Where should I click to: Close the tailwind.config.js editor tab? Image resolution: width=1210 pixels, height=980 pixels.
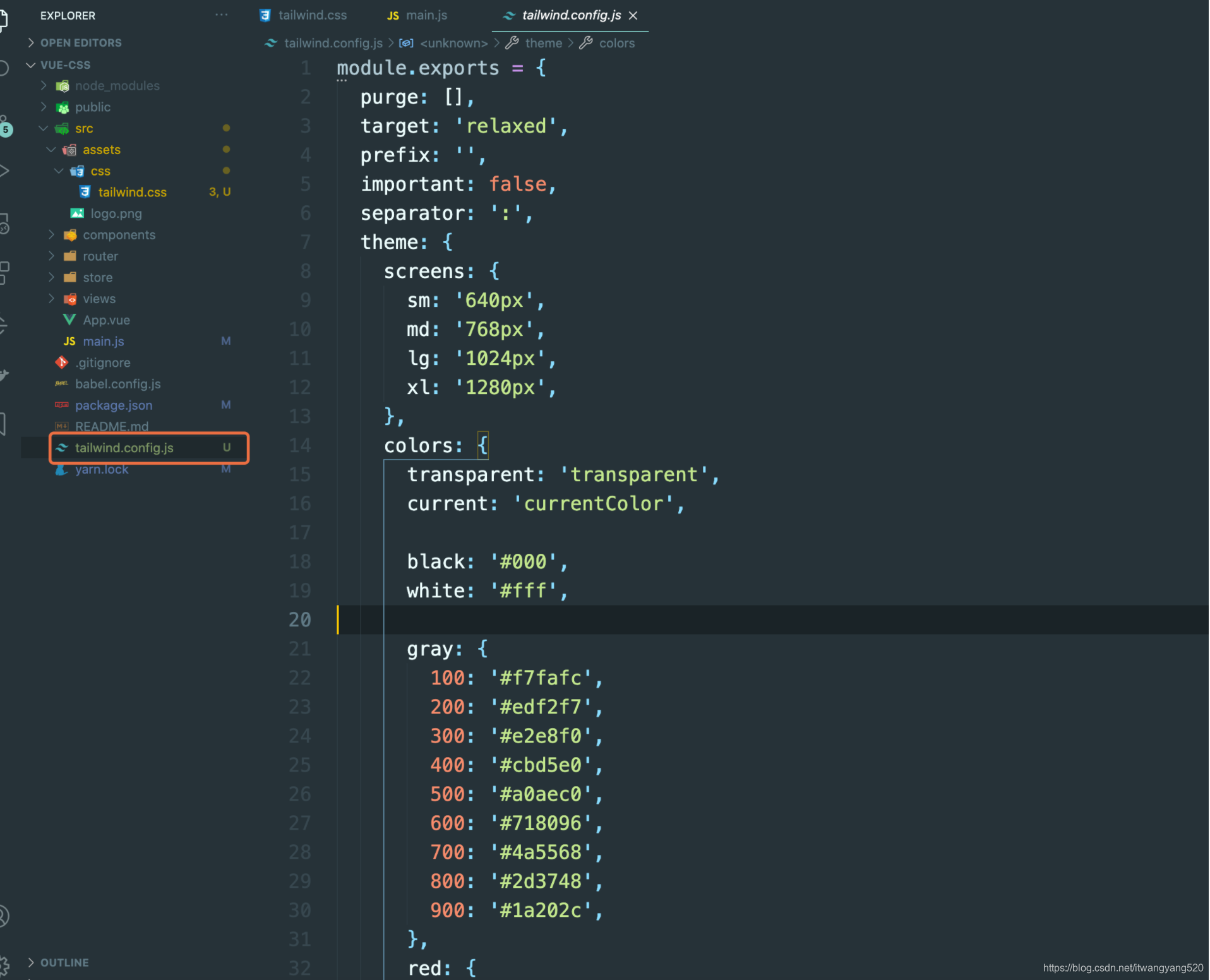pos(633,15)
